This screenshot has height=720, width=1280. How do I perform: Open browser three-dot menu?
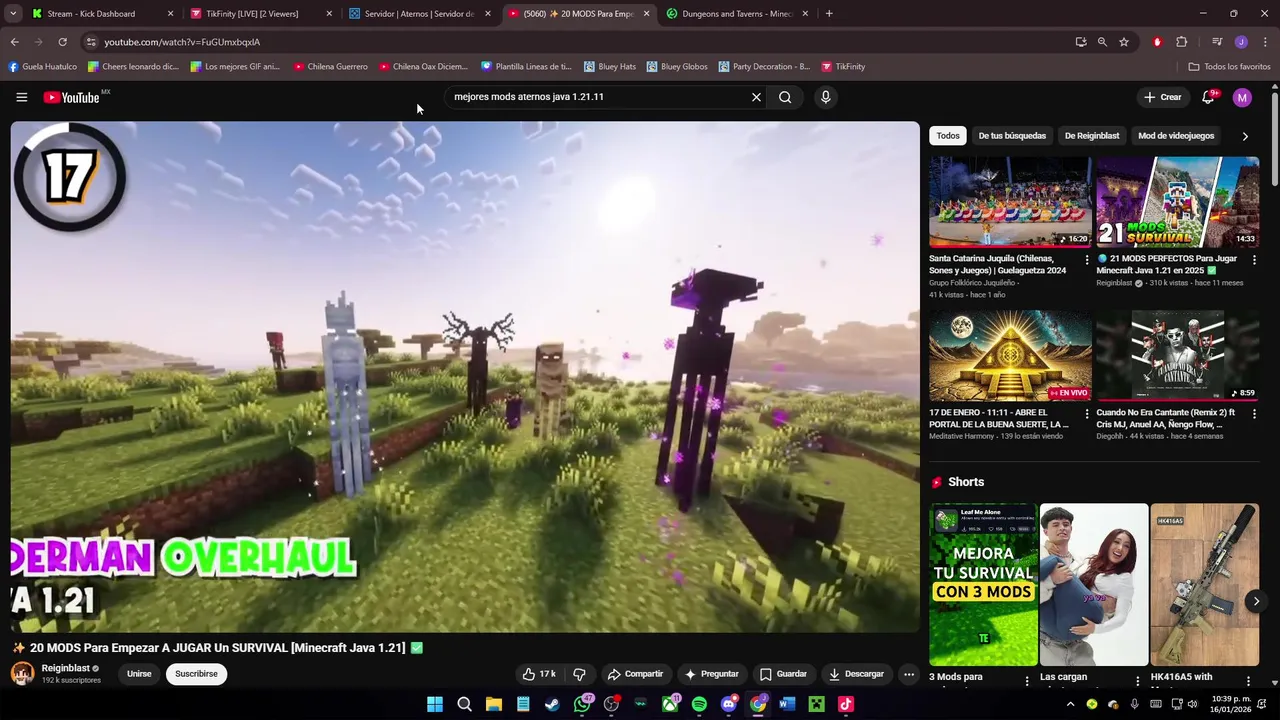coord(1265,42)
